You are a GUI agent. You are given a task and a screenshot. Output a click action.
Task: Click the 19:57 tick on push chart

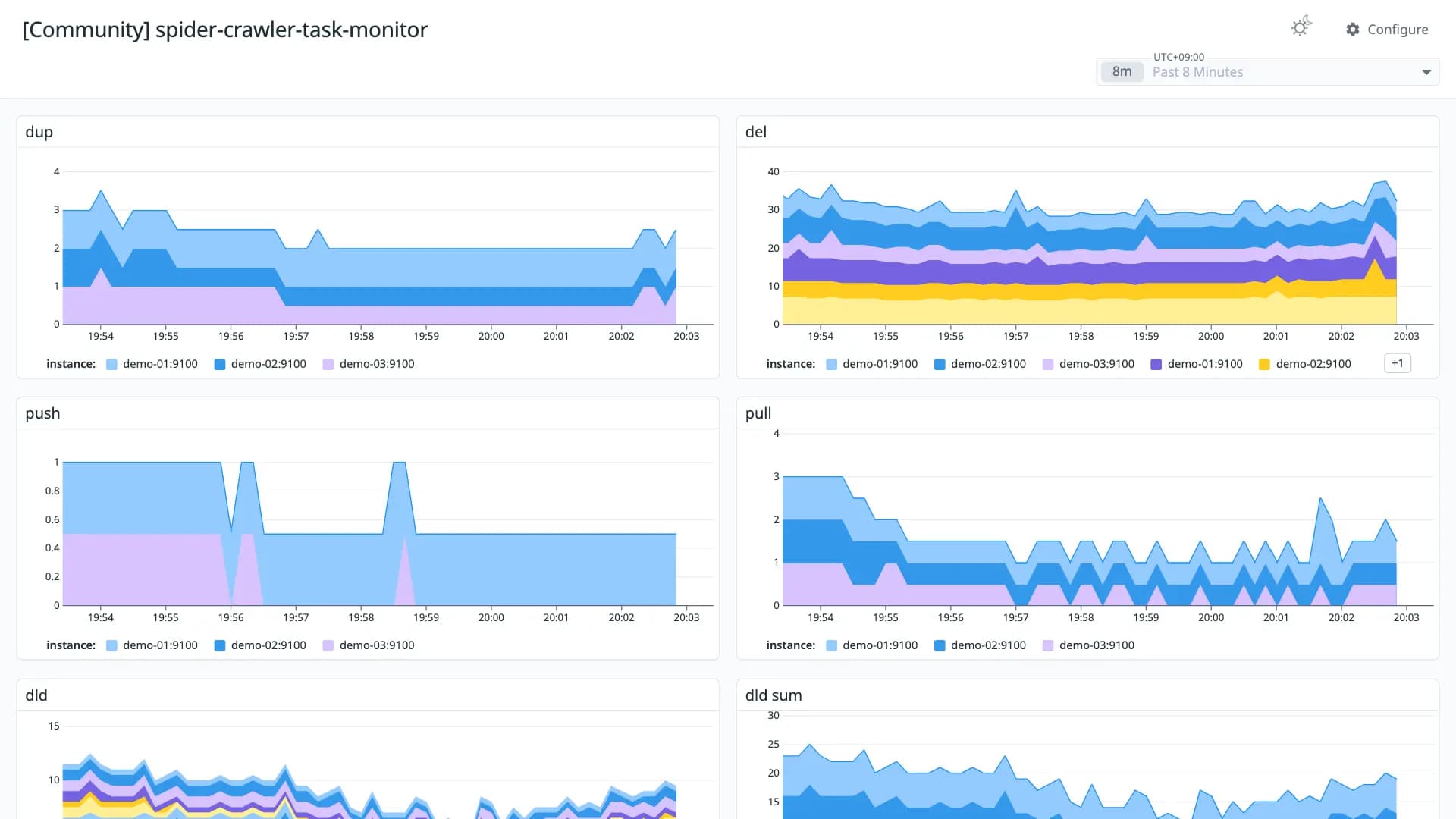coord(296,617)
